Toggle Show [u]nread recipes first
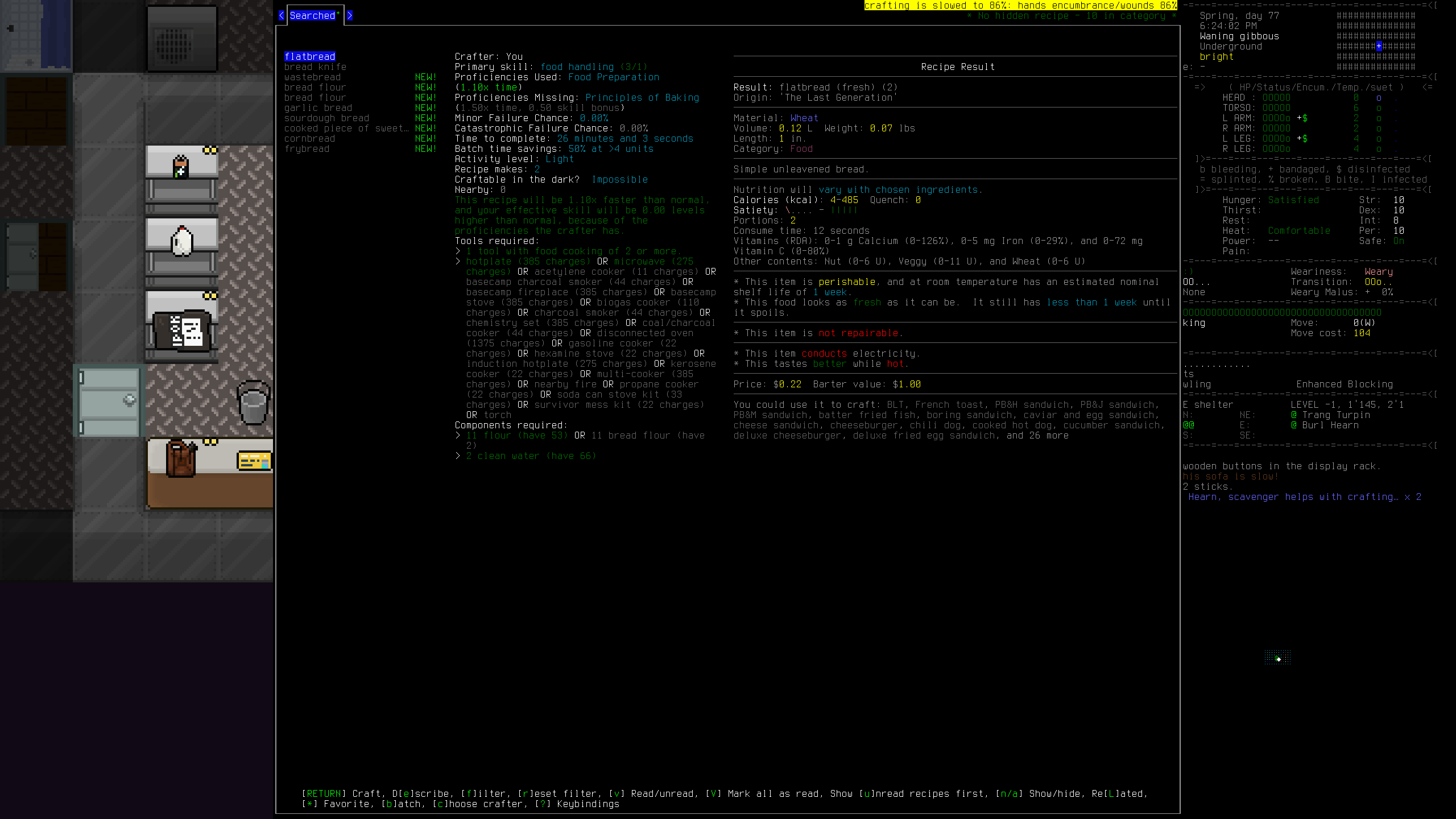 pos(907,793)
